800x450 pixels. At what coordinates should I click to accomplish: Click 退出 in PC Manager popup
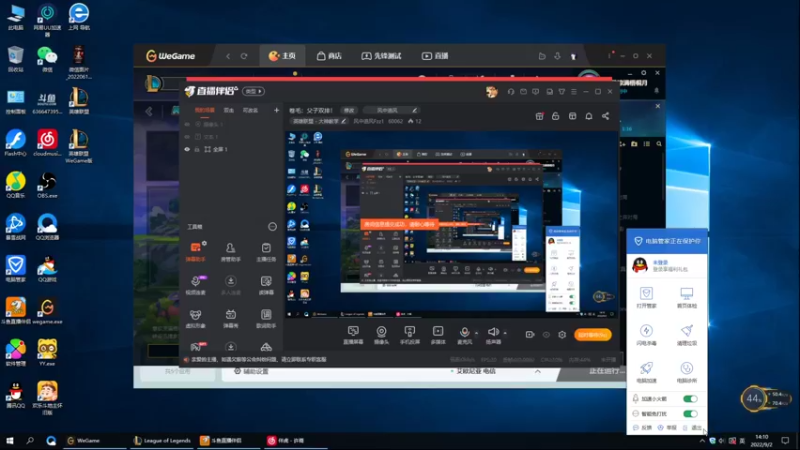[x=692, y=428]
